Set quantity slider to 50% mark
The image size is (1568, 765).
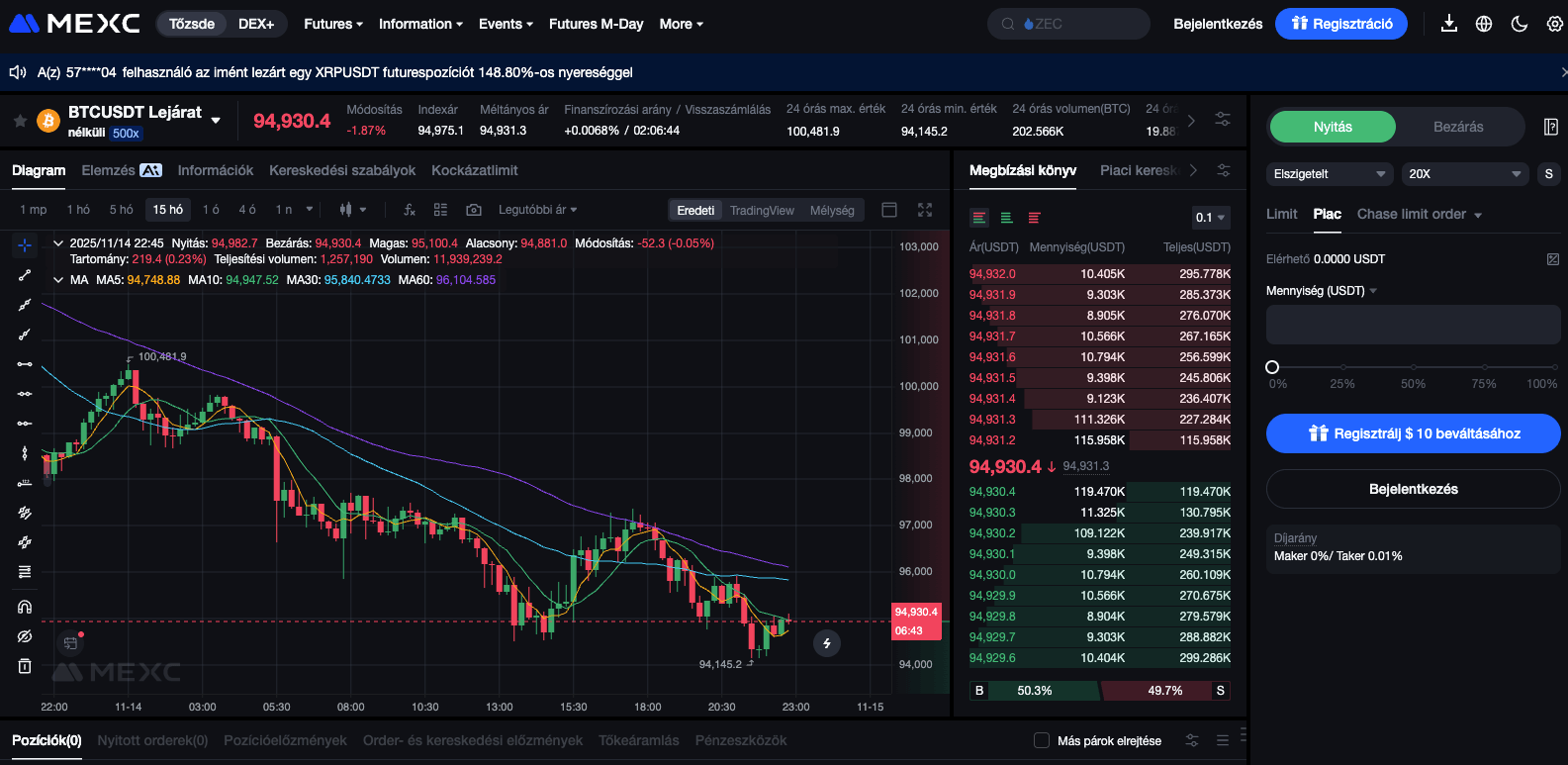(x=1414, y=367)
